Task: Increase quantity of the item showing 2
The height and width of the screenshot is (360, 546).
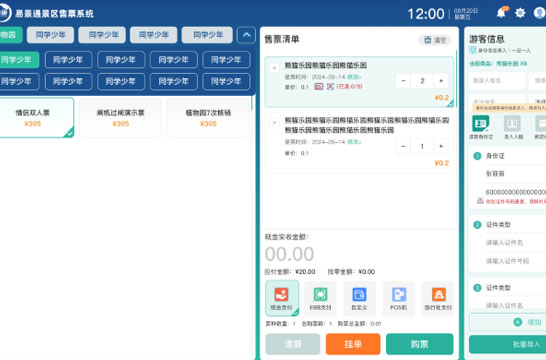Action: pyautogui.click(x=441, y=81)
